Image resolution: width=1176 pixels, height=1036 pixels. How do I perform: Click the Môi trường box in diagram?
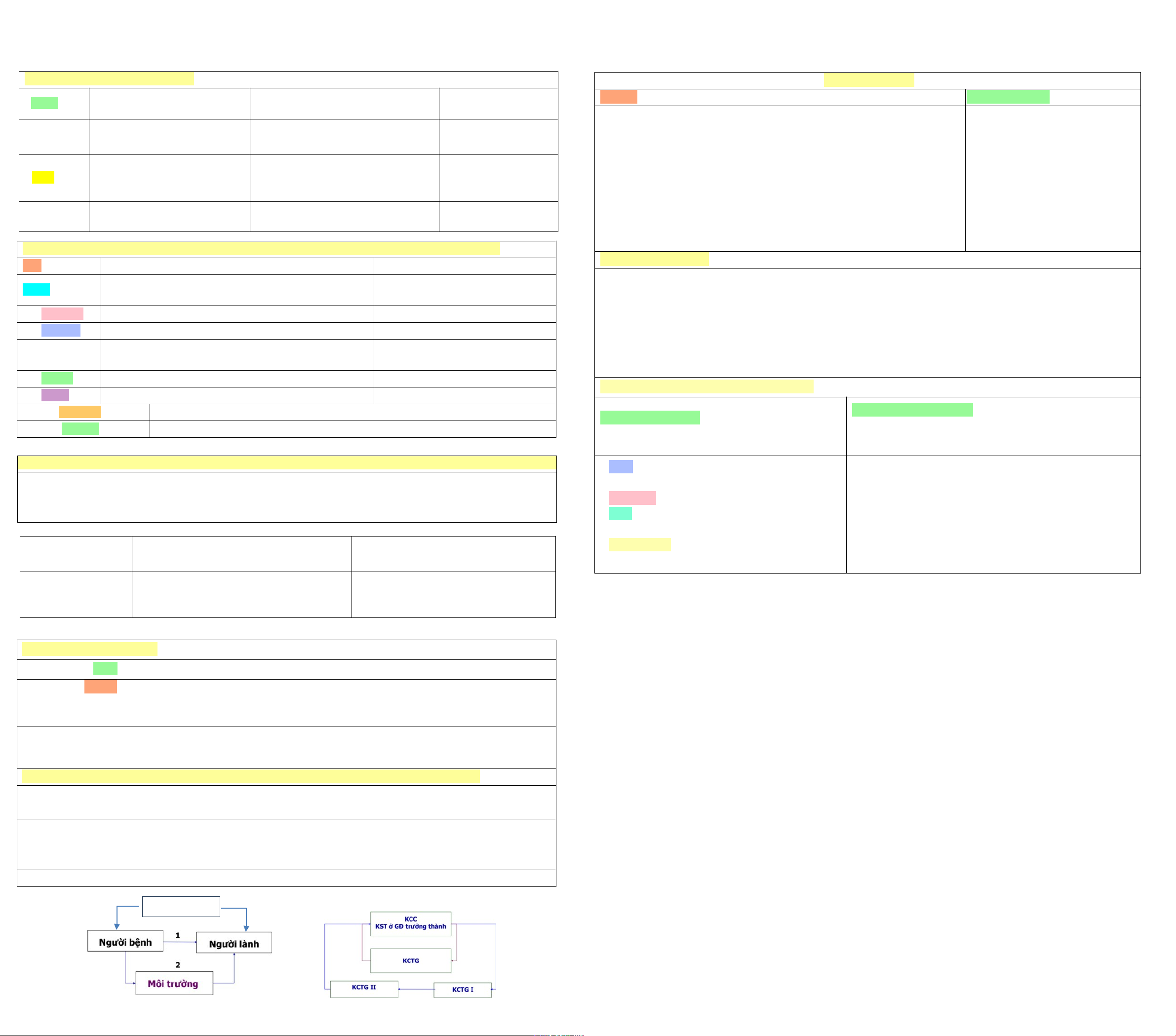(174, 984)
